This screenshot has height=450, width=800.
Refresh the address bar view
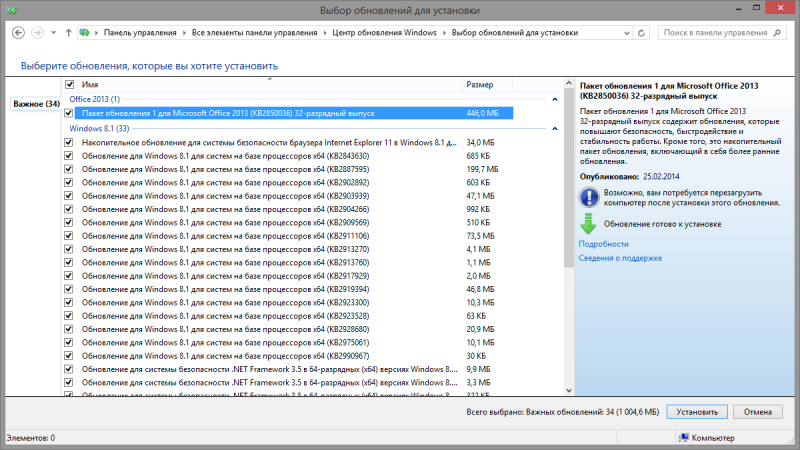coord(641,33)
